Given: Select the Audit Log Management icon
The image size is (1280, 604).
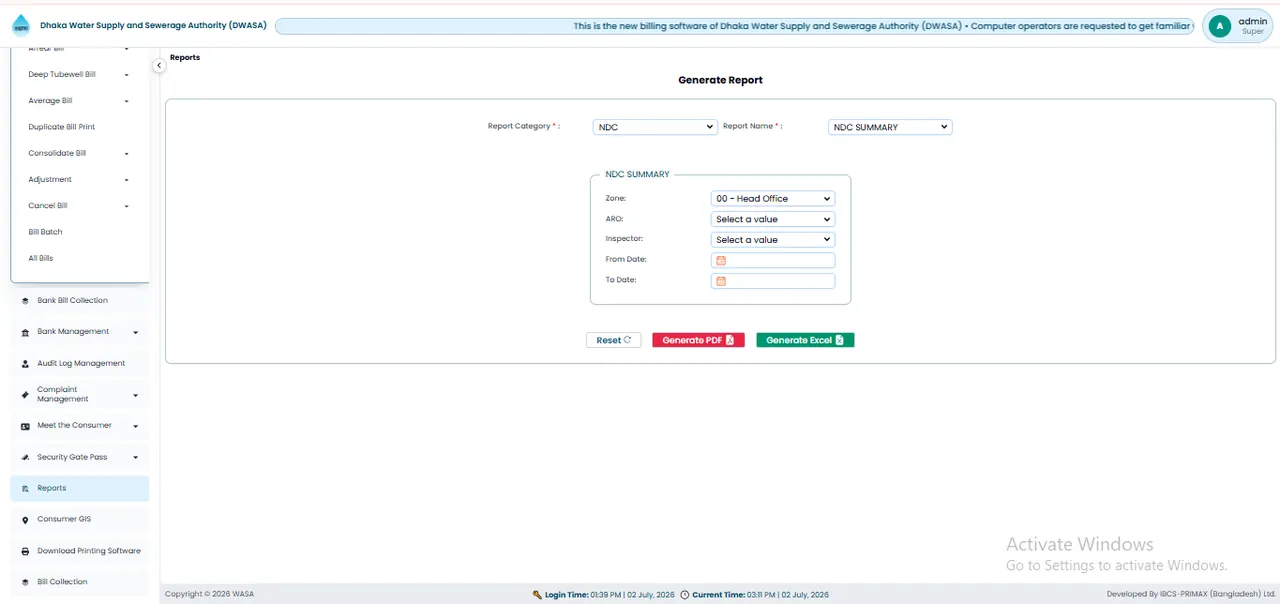Looking at the screenshot, I should point(25,364).
